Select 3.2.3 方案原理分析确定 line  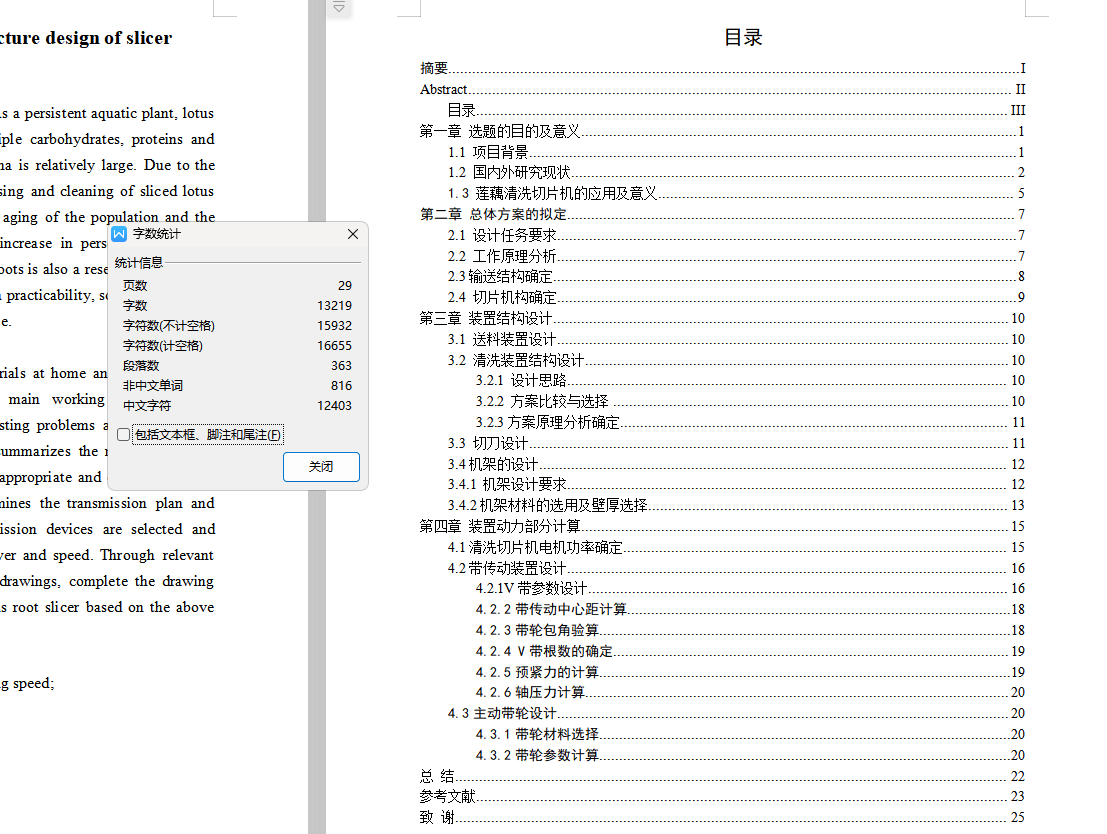(x=750, y=422)
